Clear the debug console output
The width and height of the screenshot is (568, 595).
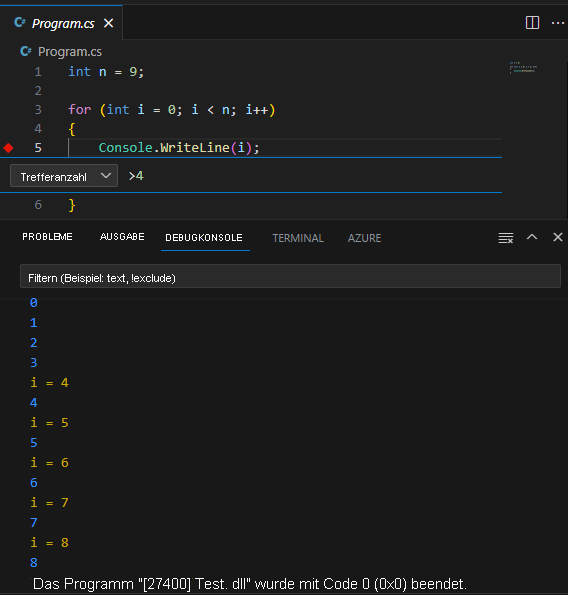(506, 238)
